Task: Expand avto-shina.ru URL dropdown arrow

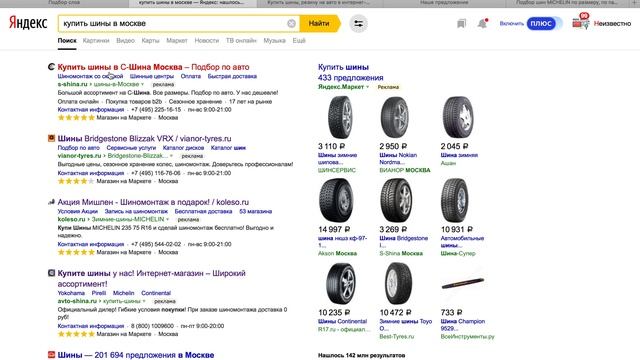Action: tap(144, 301)
